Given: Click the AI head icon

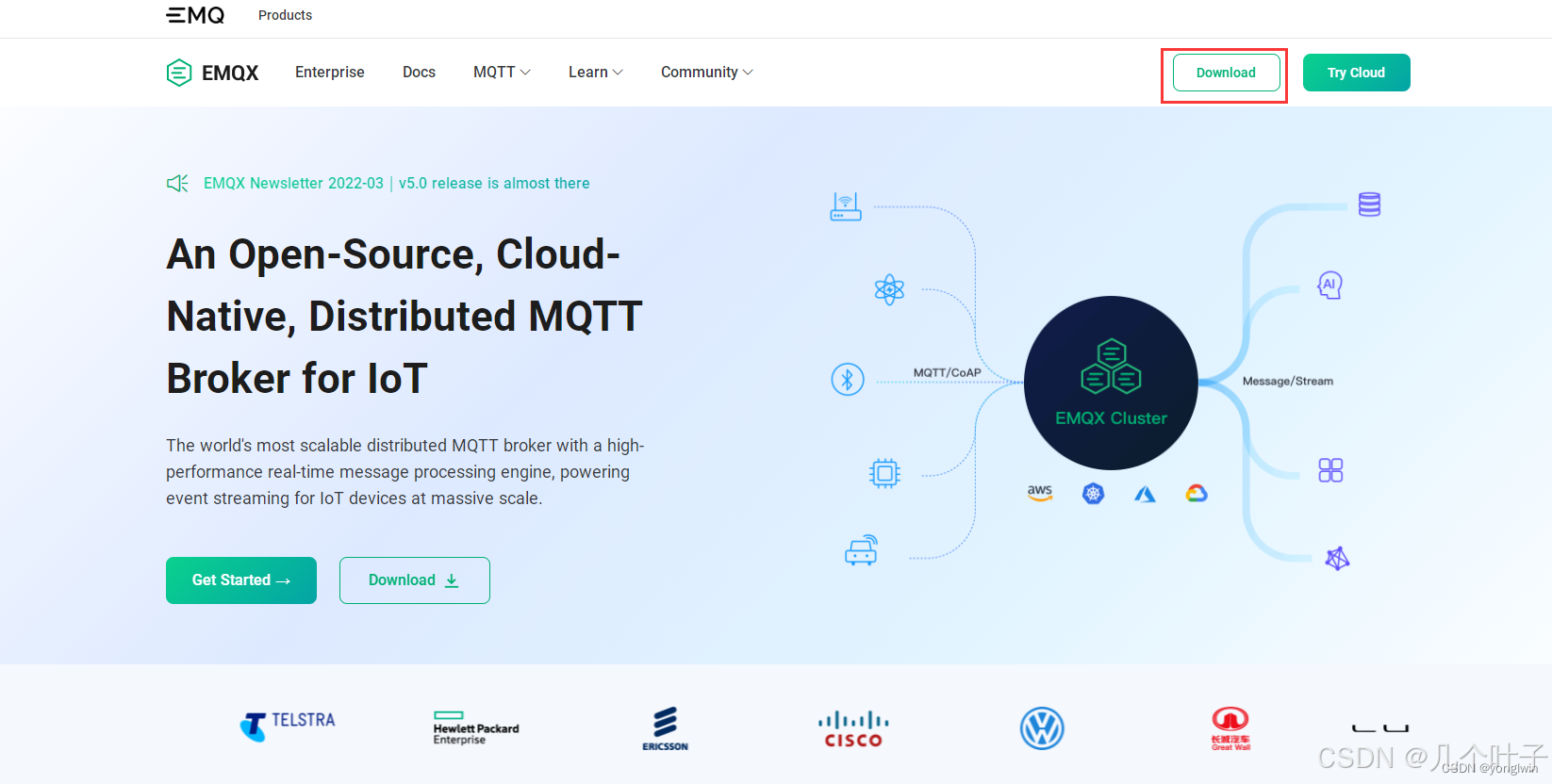Looking at the screenshot, I should (x=1329, y=285).
